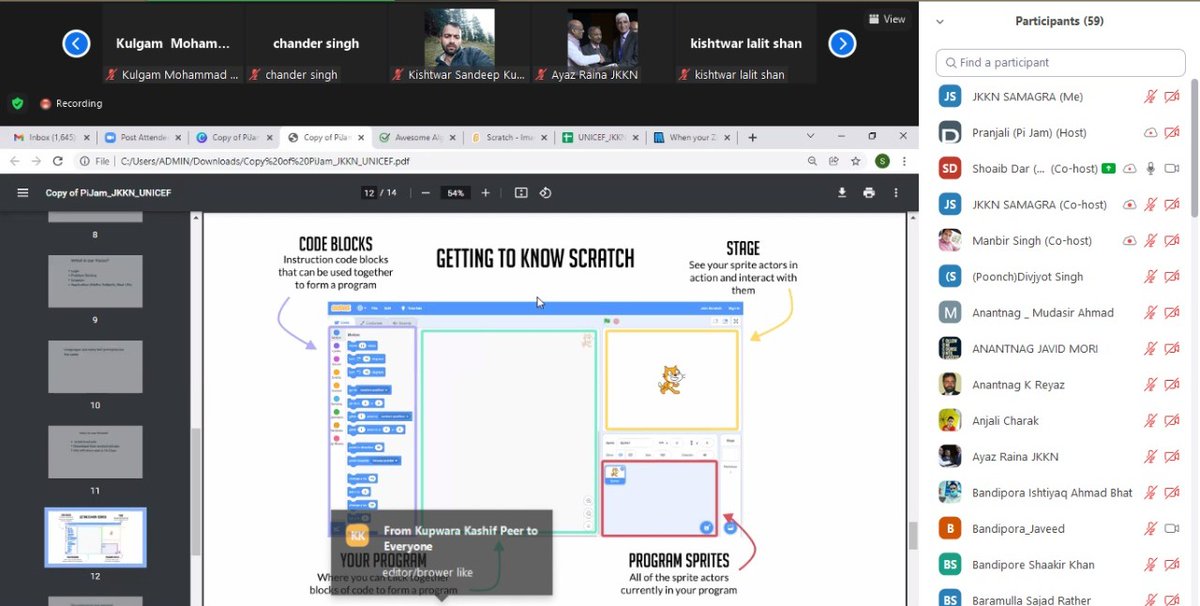The image size is (1200, 606).
Task: Select Ayaz Raina JKKN video tile
Action: (603, 44)
